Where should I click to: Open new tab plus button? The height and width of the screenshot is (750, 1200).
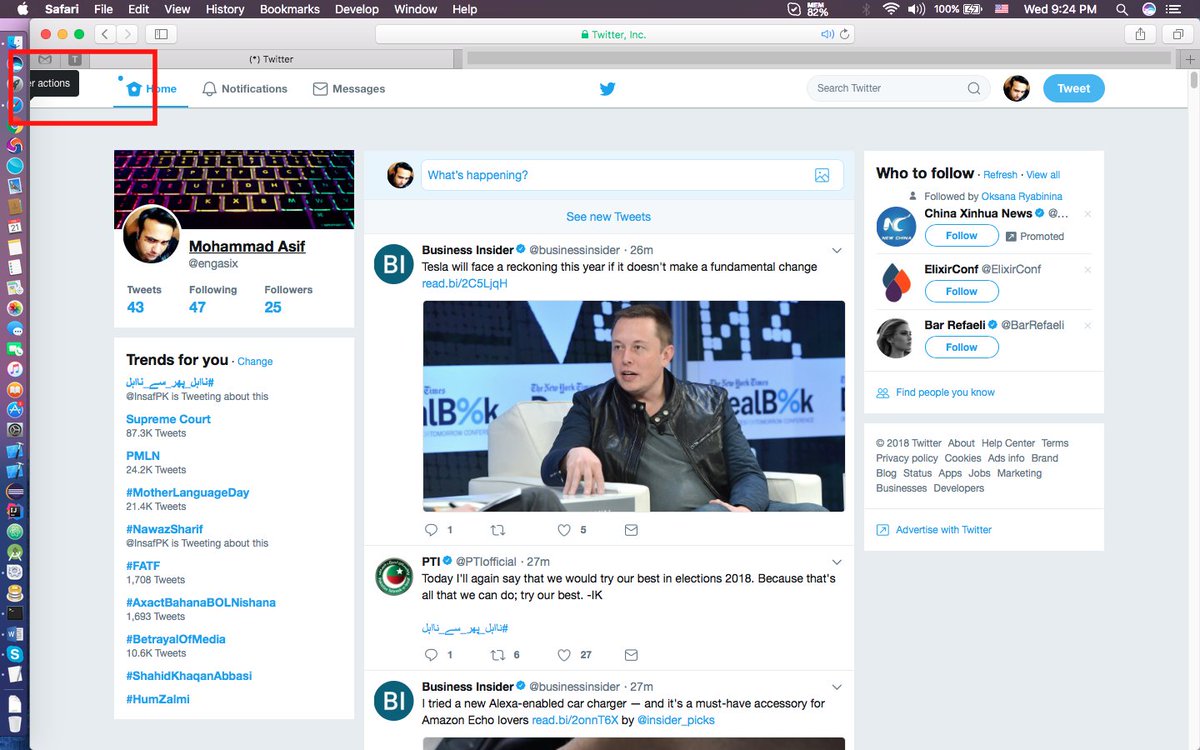(x=1190, y=59)
